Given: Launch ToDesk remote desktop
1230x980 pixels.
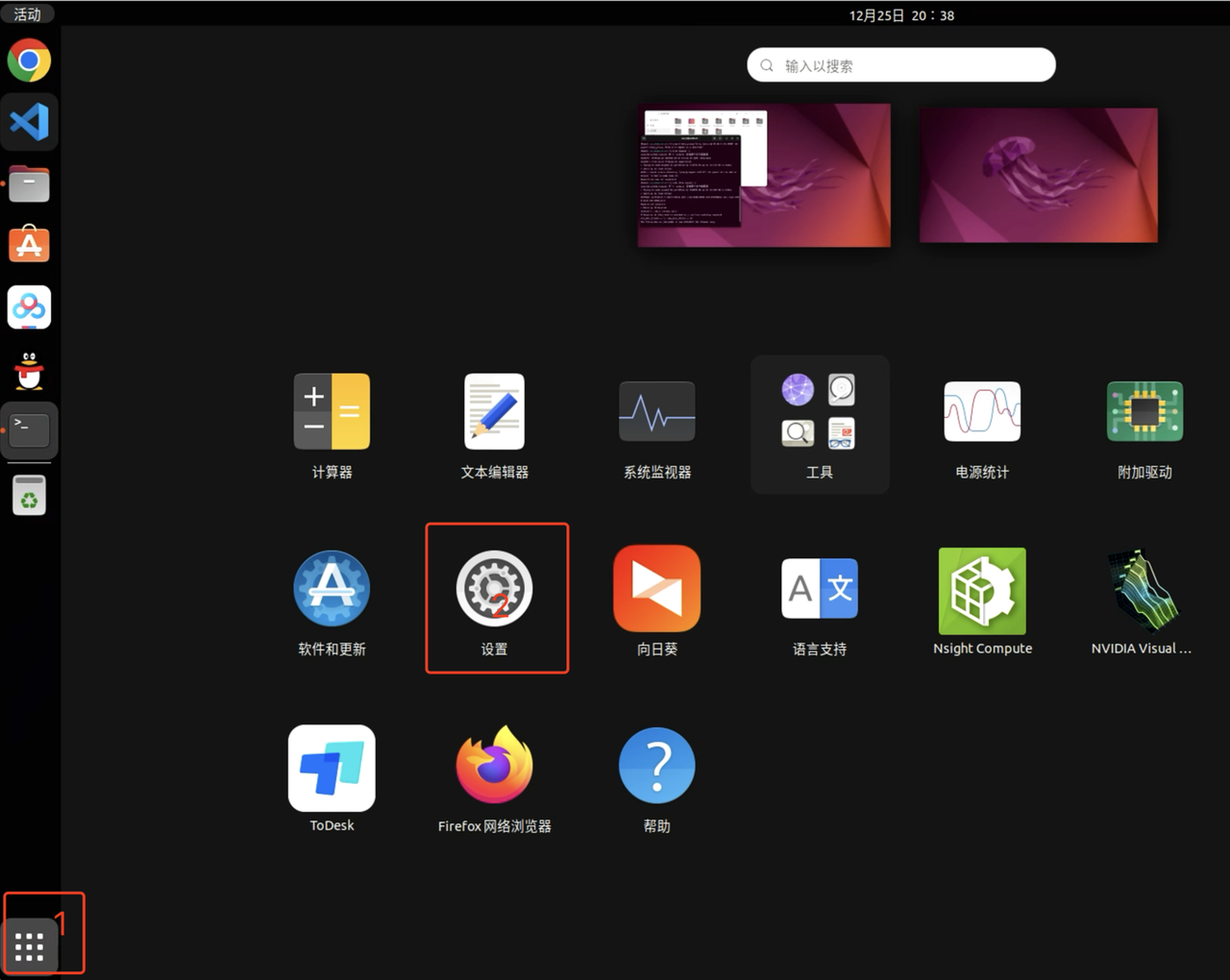Looking at the screenshot, I should (x=332, y=779).
